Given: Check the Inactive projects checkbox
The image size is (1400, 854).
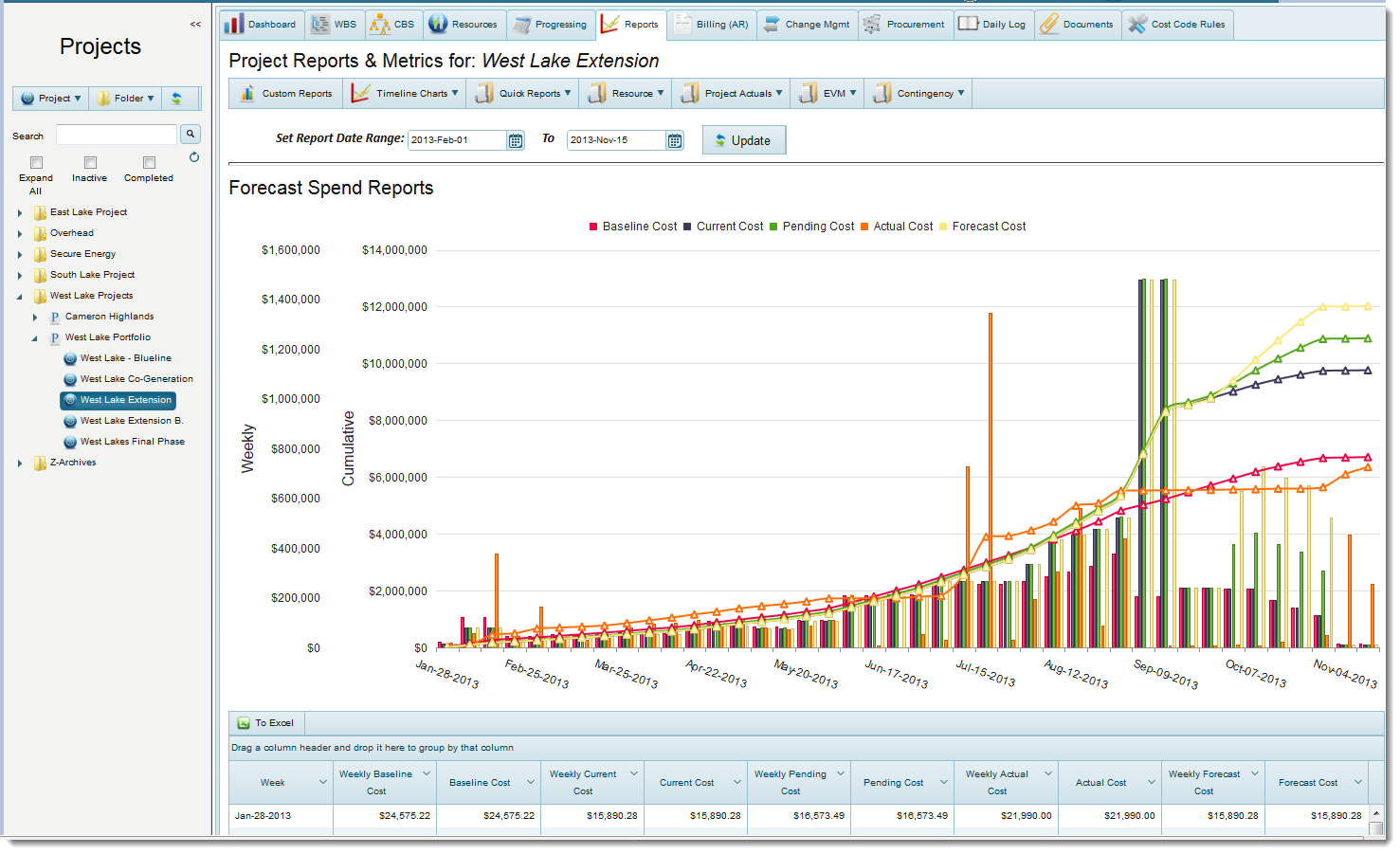Looking at the screenshot, I should (89, 162).
